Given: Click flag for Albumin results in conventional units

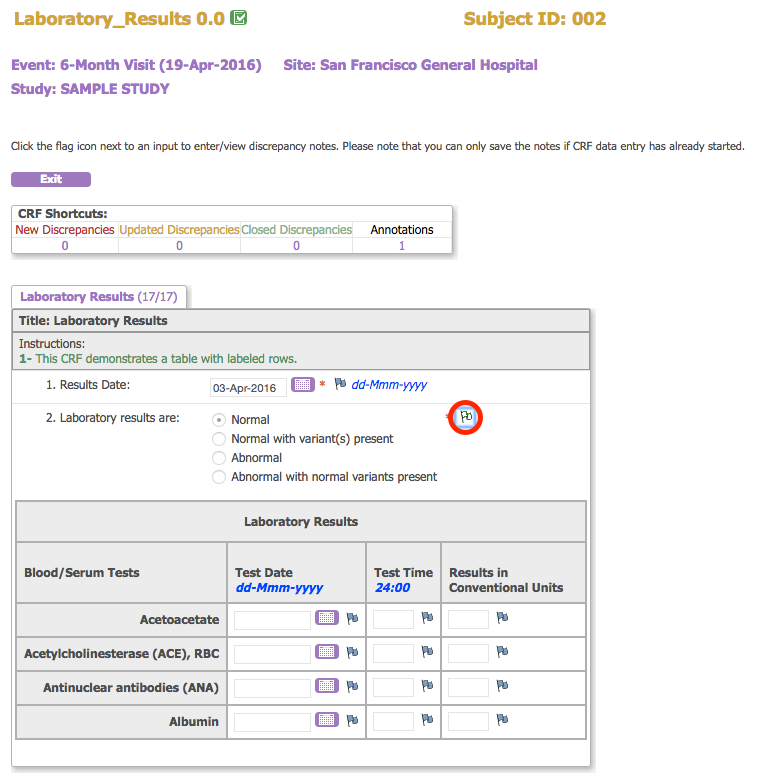Looking at the screenshot, I should click(x=502, y=720).
